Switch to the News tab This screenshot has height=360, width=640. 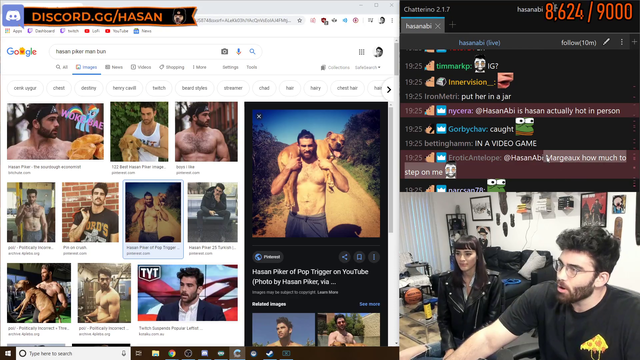click(114, 67)
